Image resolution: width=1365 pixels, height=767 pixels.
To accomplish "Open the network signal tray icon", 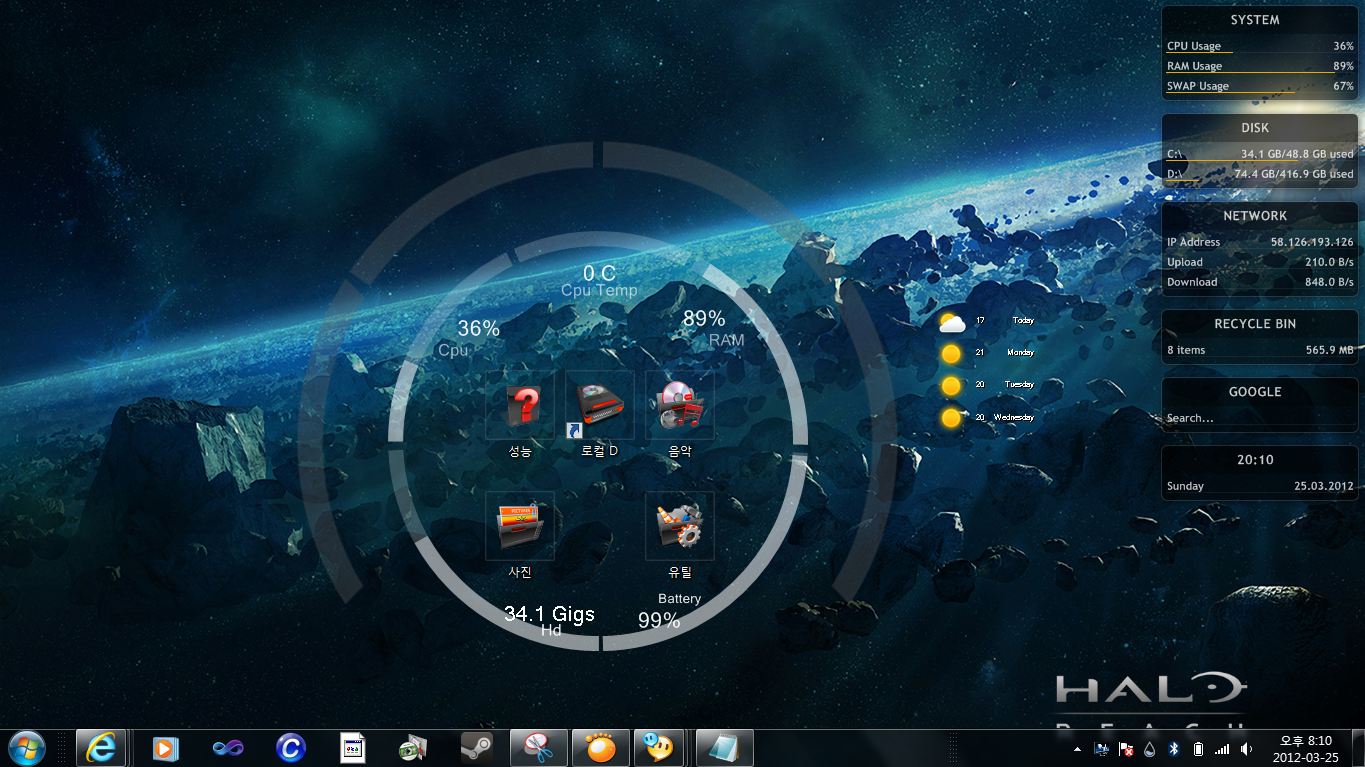I will (1222, 749).
